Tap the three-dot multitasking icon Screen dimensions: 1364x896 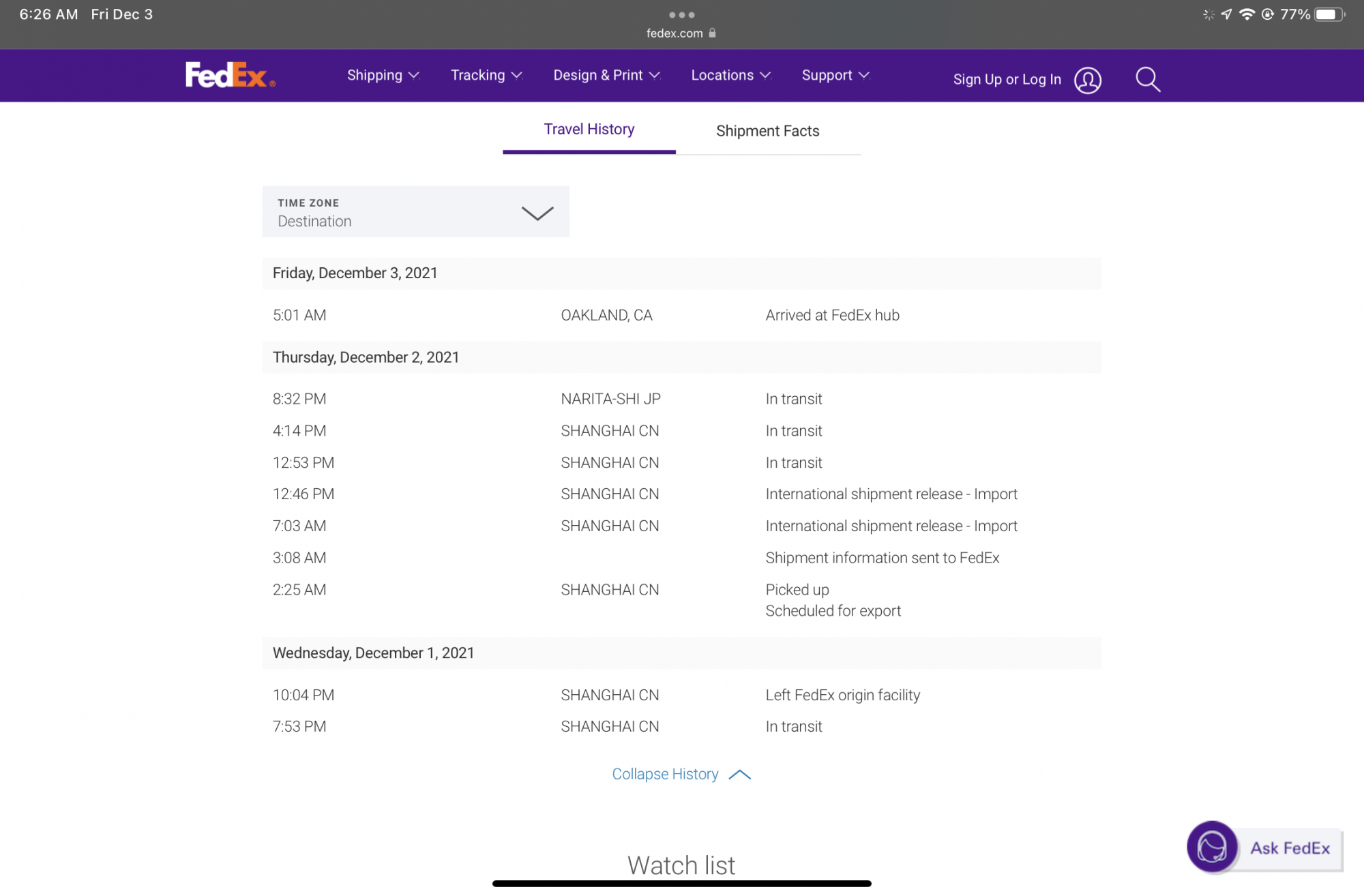coord(681,14)
